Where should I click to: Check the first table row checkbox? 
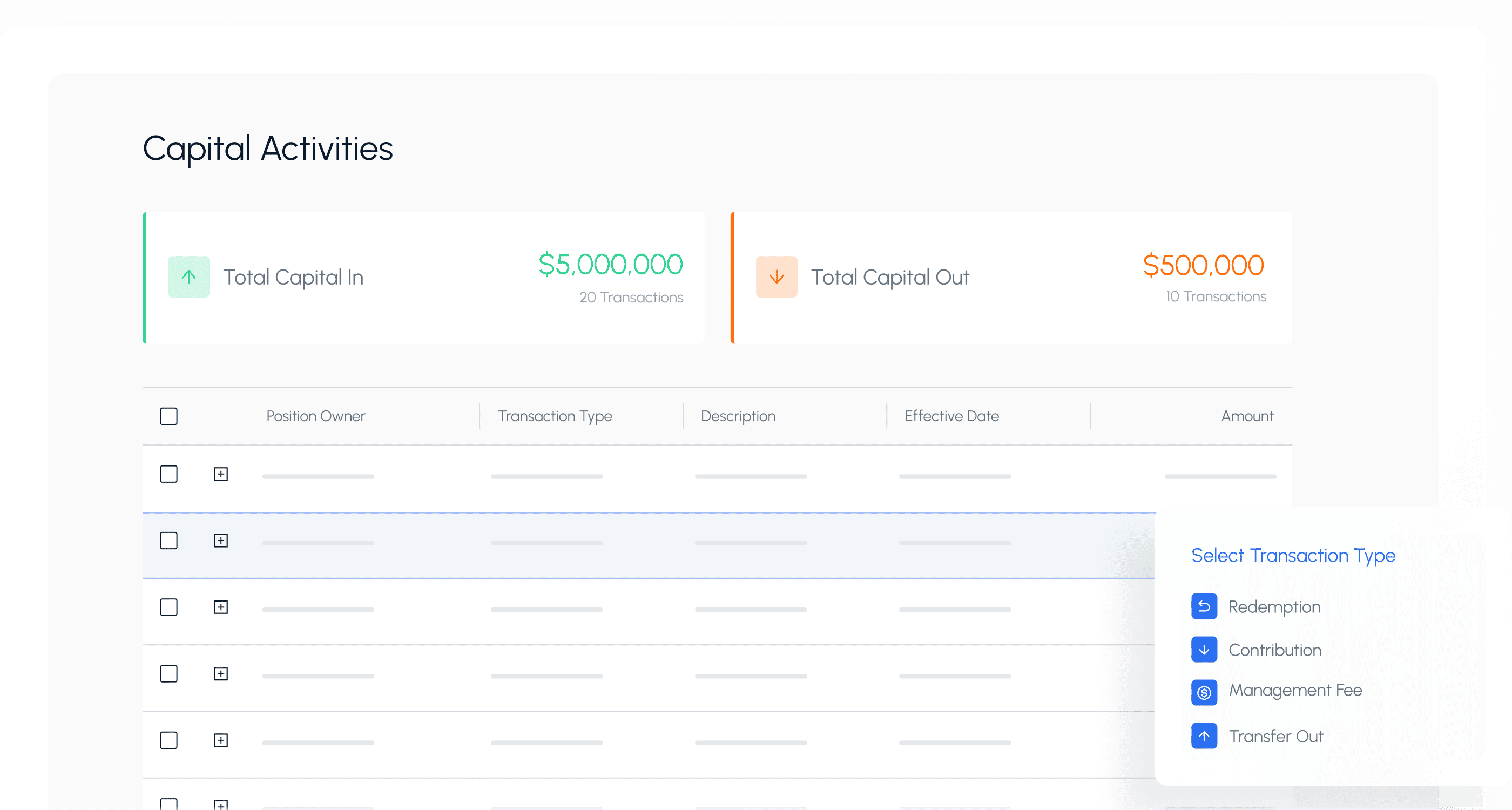[x=168, y=474]
